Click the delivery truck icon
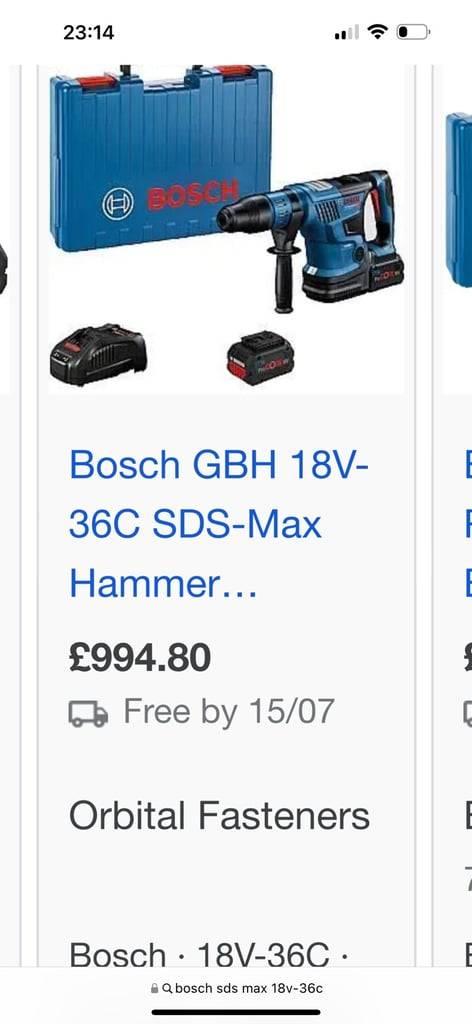 88,714
